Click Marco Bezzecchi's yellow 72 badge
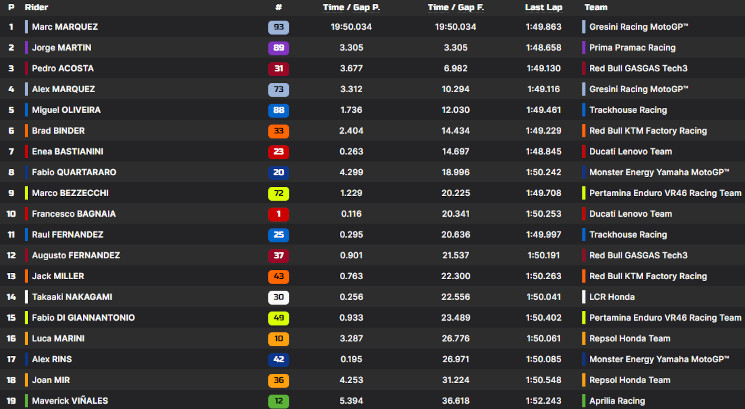Screen dimensions: 745x409 click(x=278, y=193)
